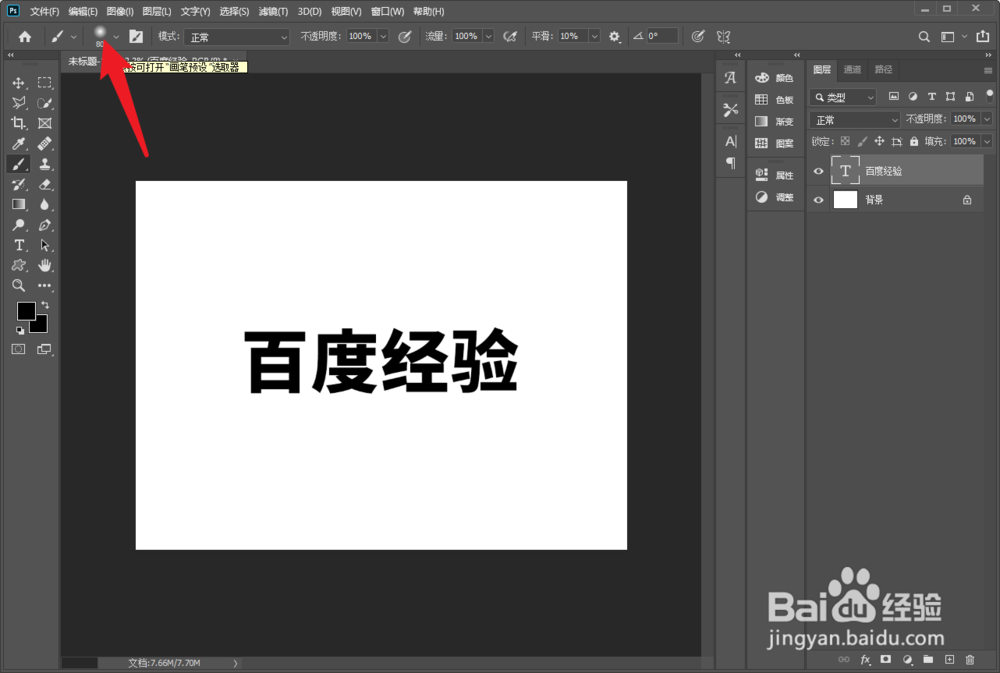This screenshot has width=1000, height=673.
Task: Hide the 百度经验 text layer
Action: coord(818,171)
